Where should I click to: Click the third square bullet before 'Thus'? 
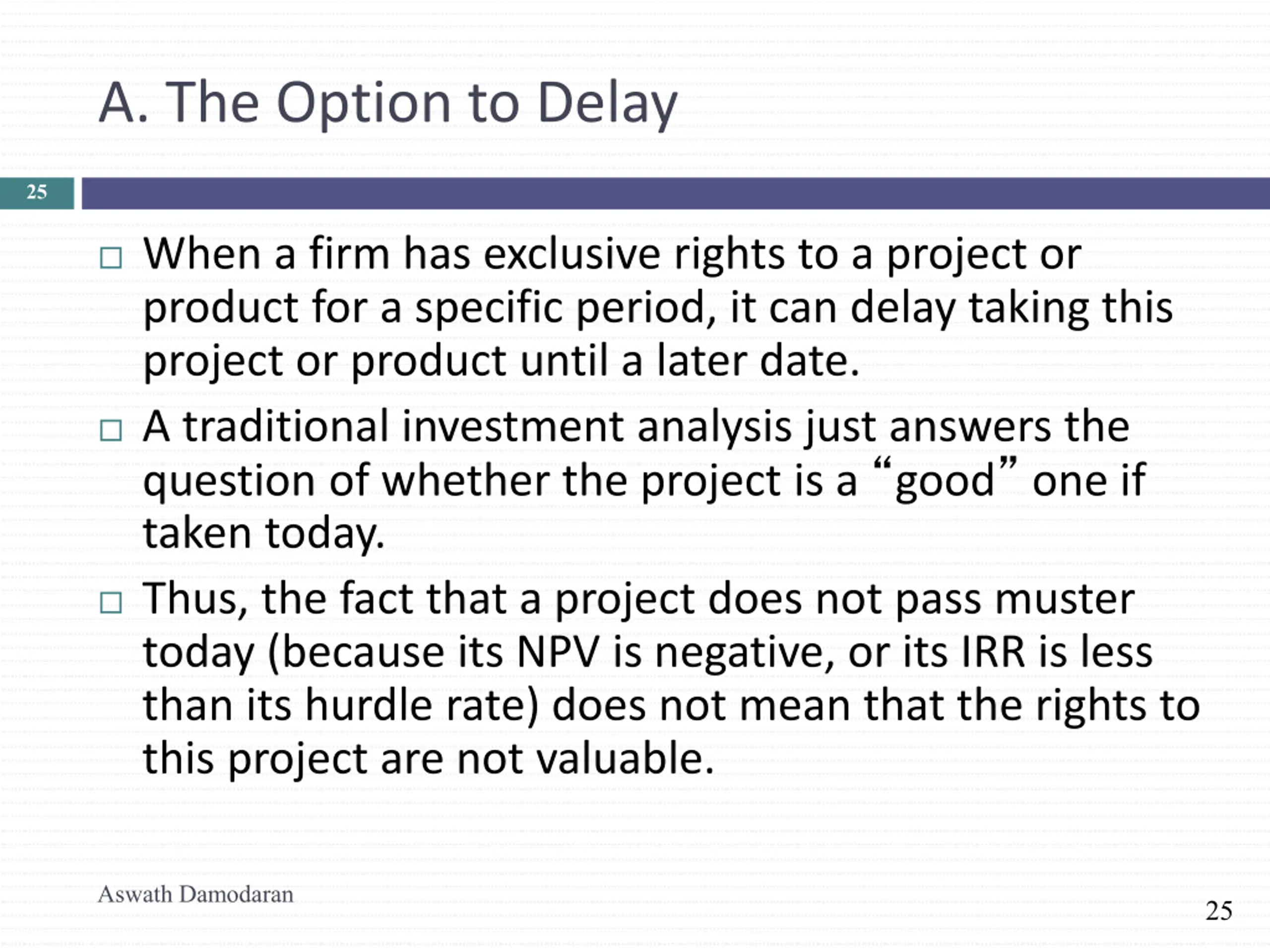(x=111, y=603)
